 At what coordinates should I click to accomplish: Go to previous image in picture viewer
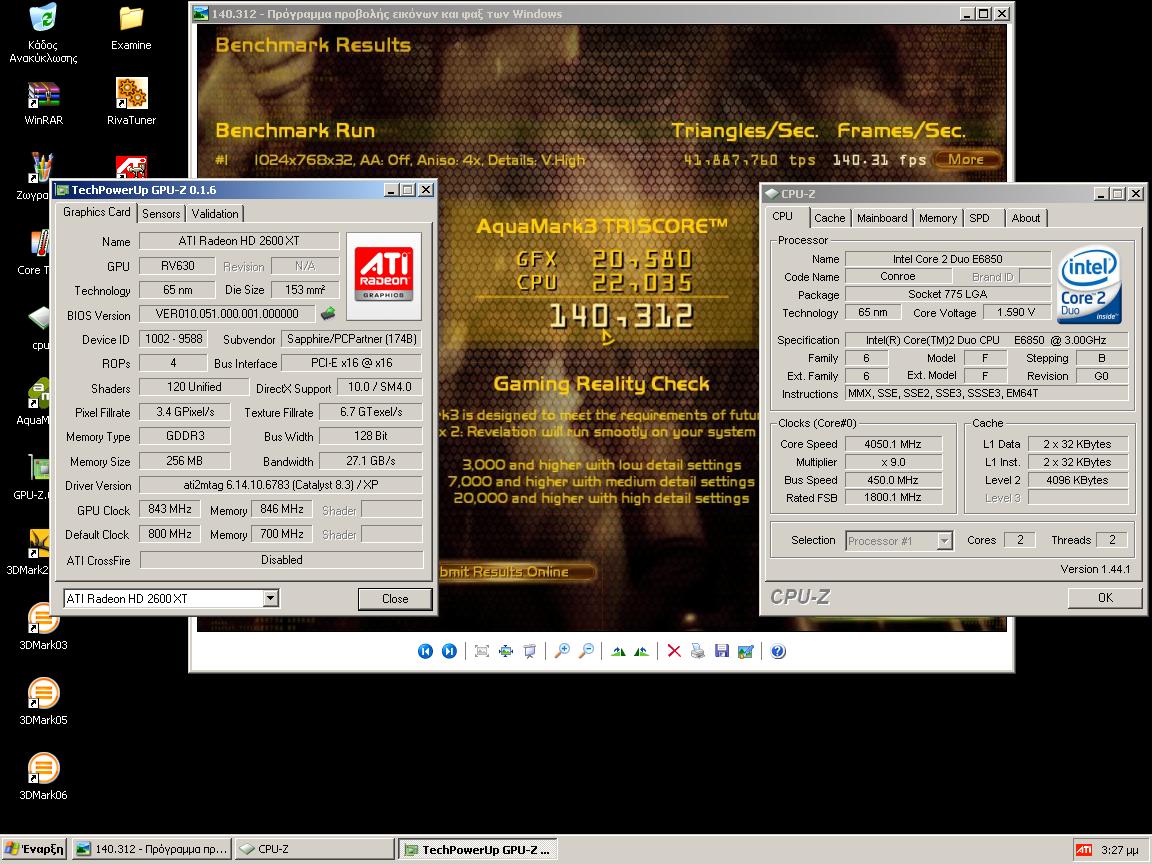click(x=425, y=651)
